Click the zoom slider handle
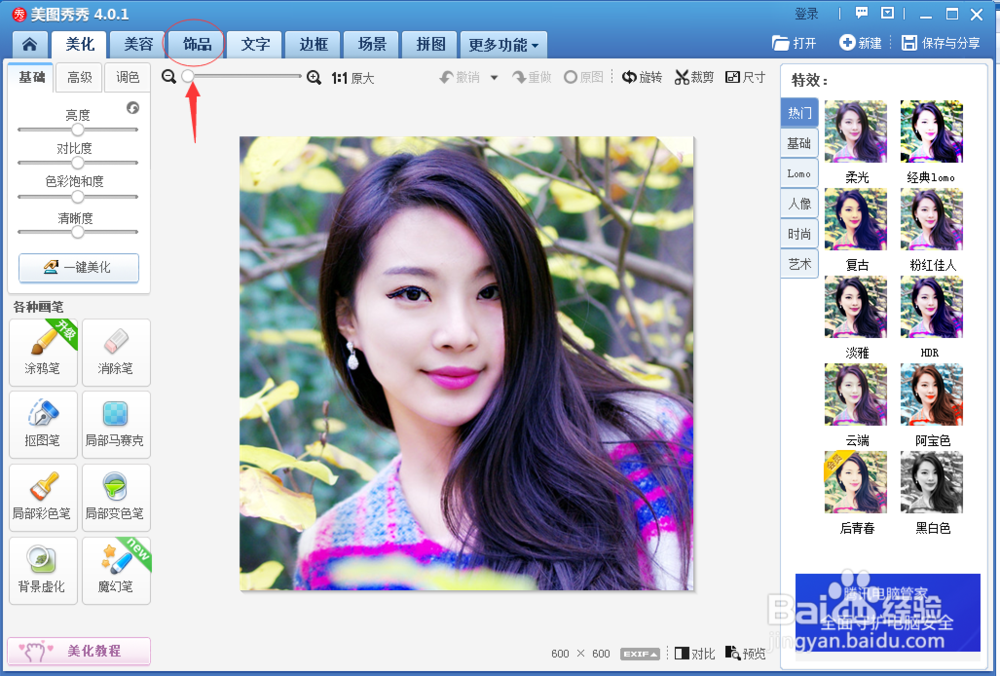The image size is (1000, 676). point(188,77)
